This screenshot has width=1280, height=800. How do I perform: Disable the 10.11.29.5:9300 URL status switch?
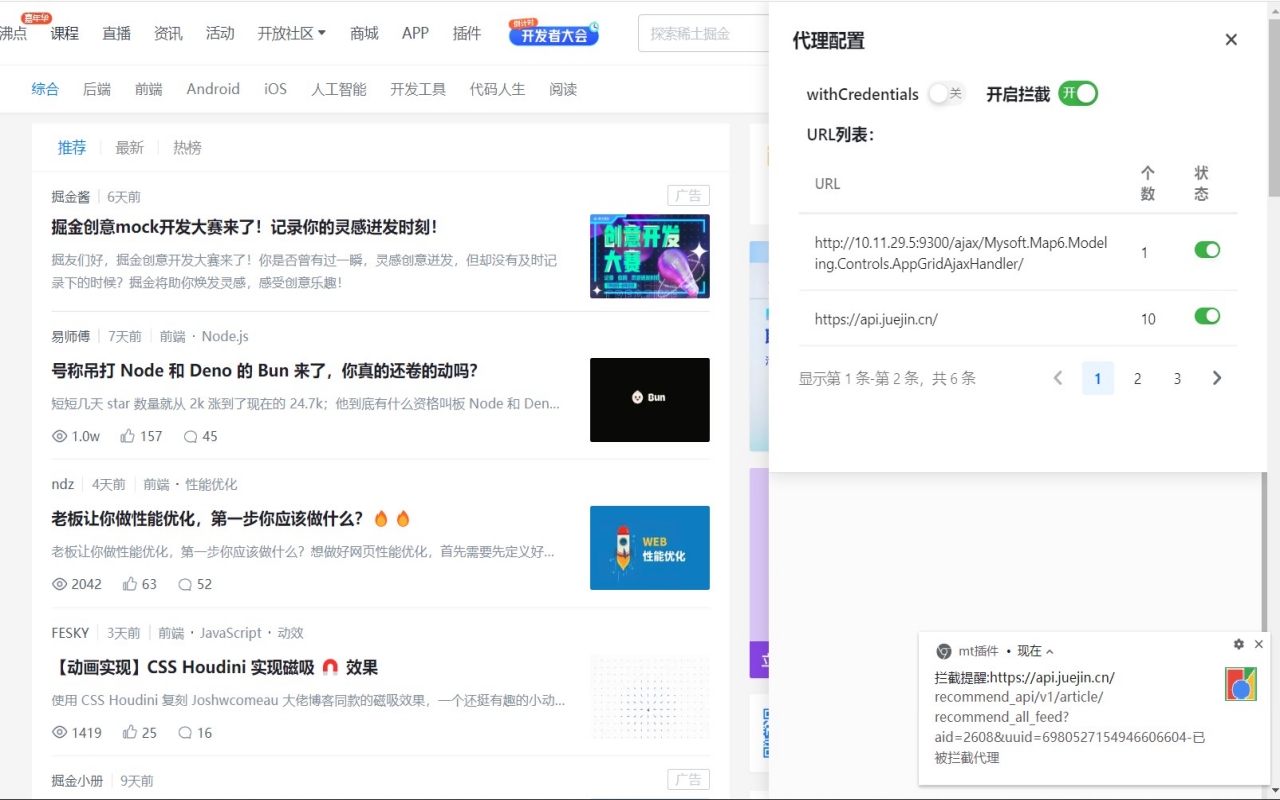(1207, 250)
